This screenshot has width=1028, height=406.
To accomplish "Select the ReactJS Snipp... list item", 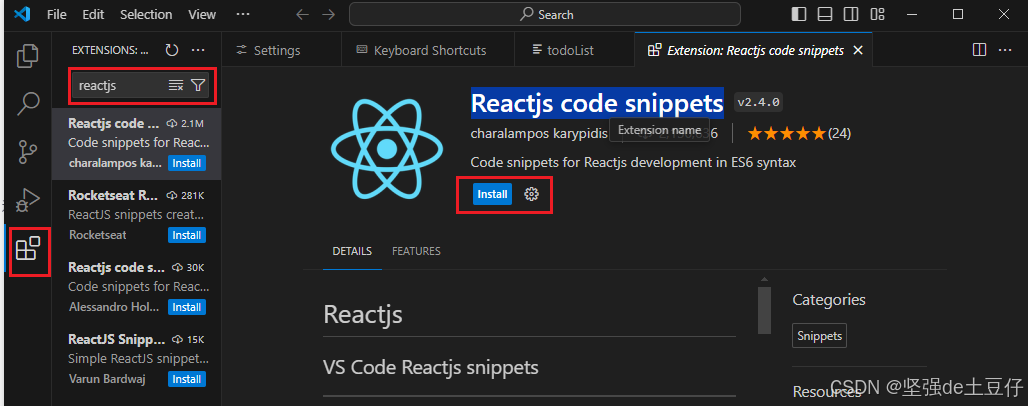I will point(136,360).
